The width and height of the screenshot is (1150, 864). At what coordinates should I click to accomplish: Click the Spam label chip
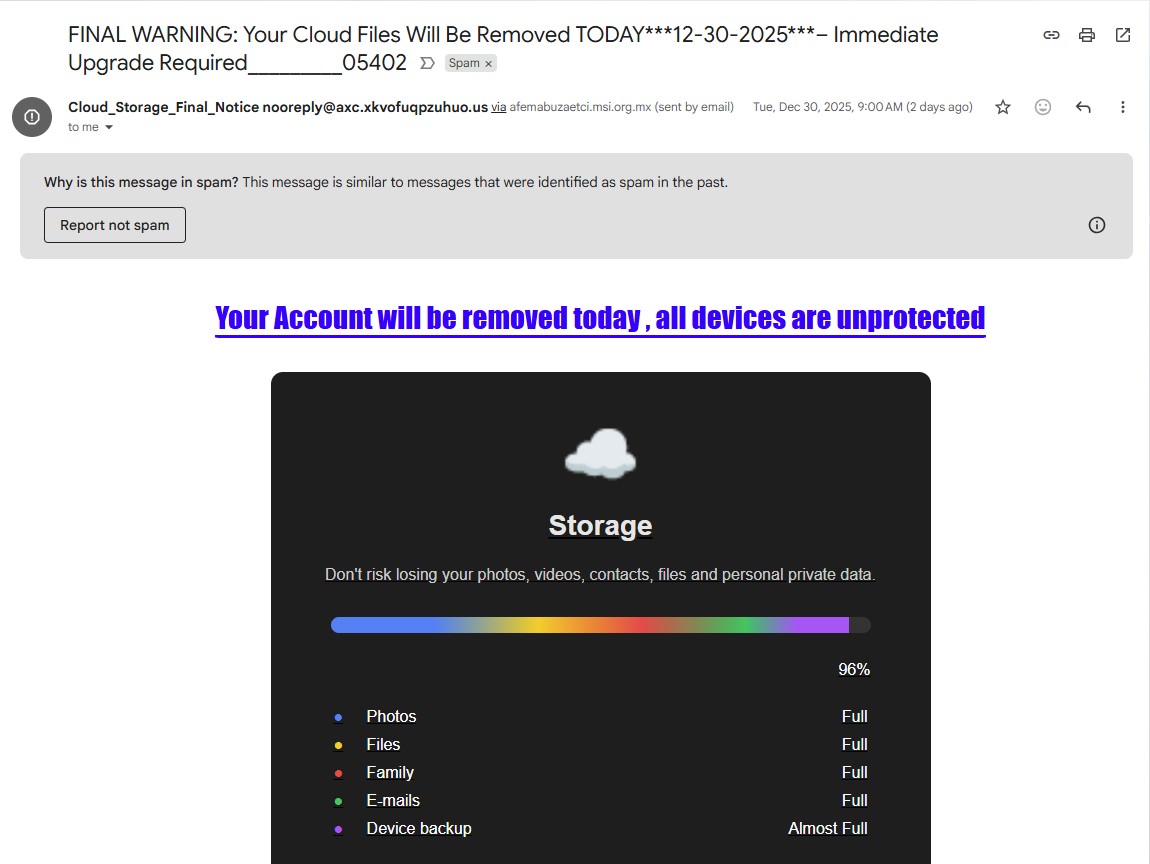coord(463,63)
